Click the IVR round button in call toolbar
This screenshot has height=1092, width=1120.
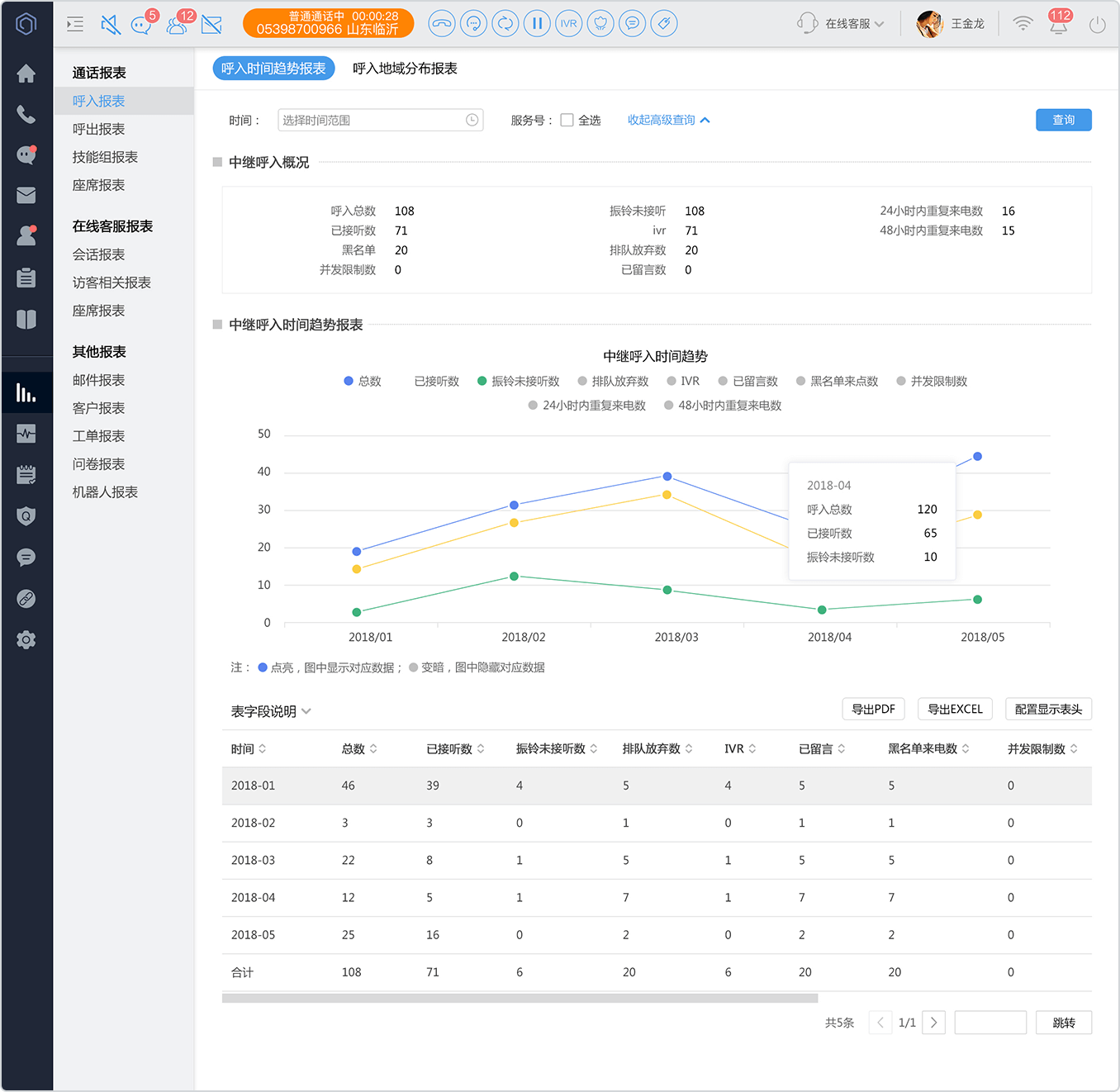568,24
